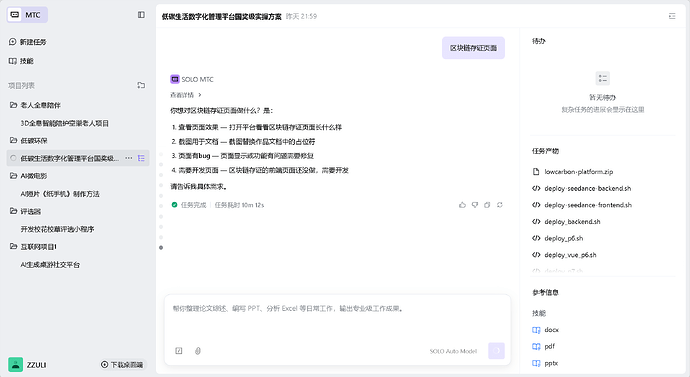
Task: Click the 区块链存证页面 user message bubble
Action: pyautogui.click(x=473, y=48)
